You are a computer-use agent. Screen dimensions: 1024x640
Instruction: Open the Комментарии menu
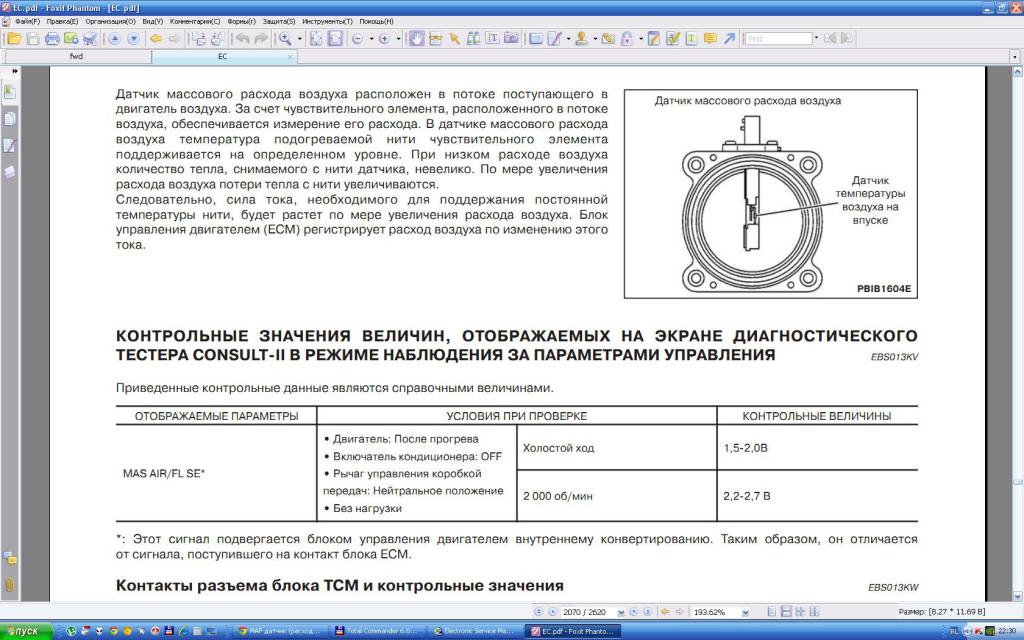point(195,22)
